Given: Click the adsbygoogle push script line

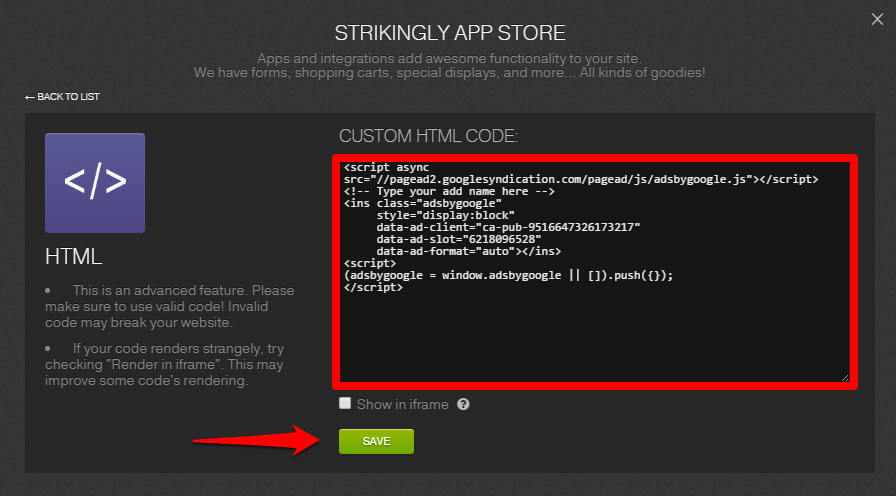Looking at the screenshot, I should (509, 275).
